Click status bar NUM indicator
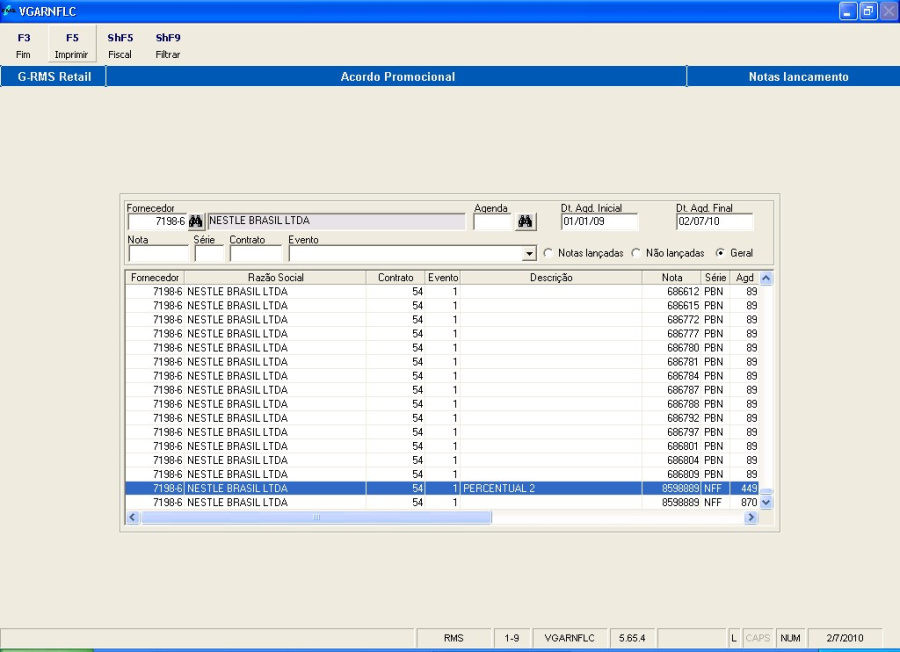The image size is (900, 652). tap(790, 638)
